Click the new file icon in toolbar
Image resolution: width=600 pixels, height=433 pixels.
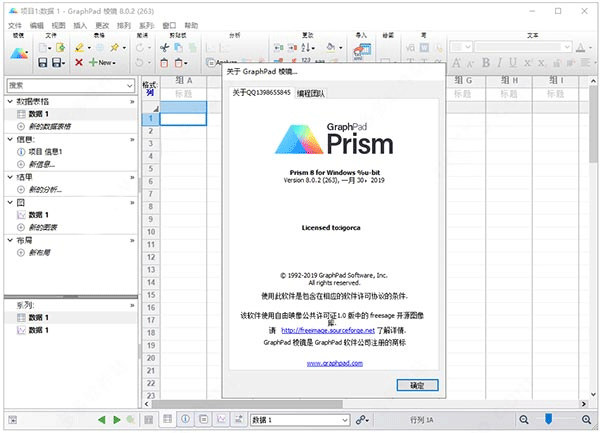pyautogui.click(x=43, y=48)
